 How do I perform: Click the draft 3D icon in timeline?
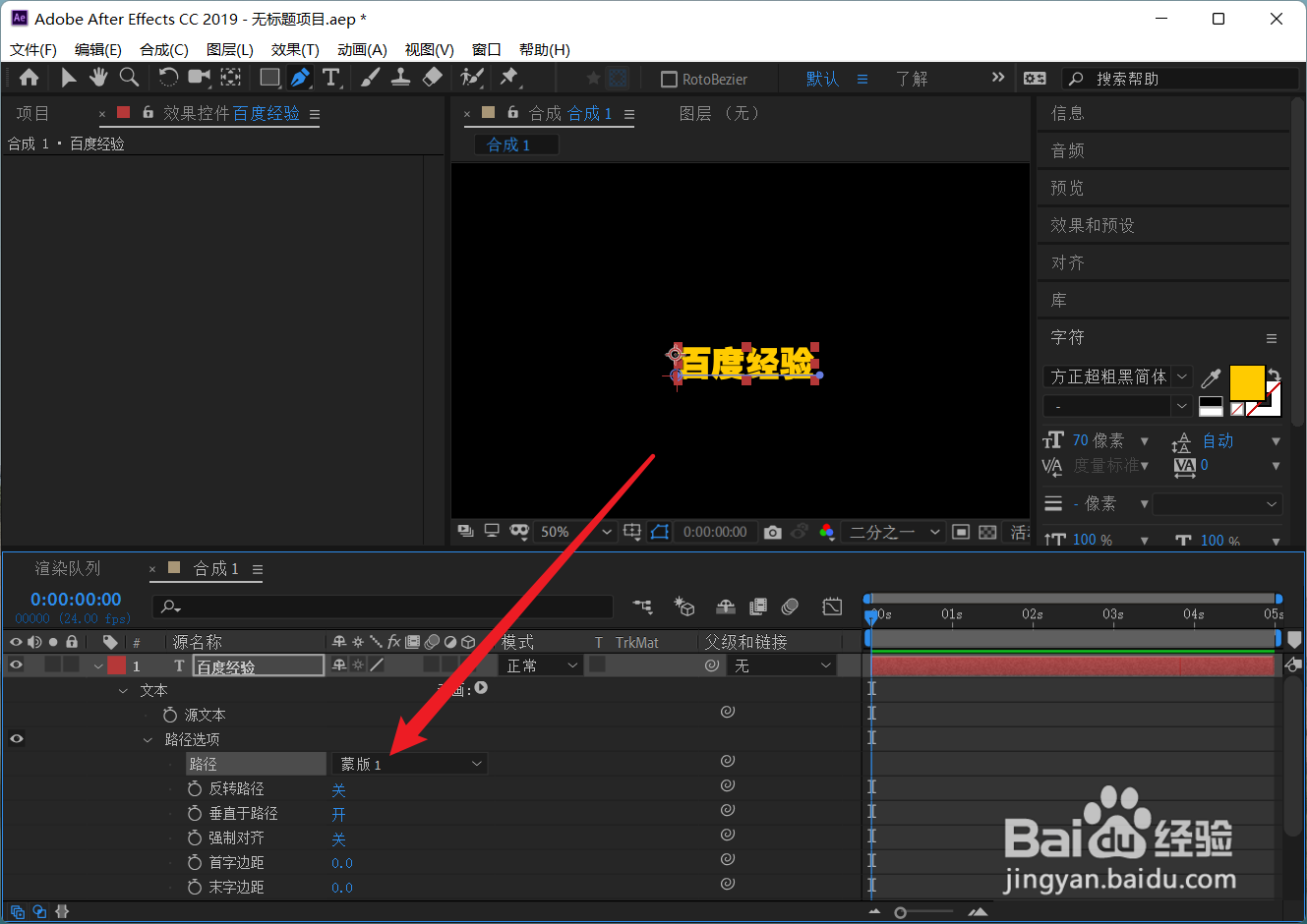click(x=684, y=606)
